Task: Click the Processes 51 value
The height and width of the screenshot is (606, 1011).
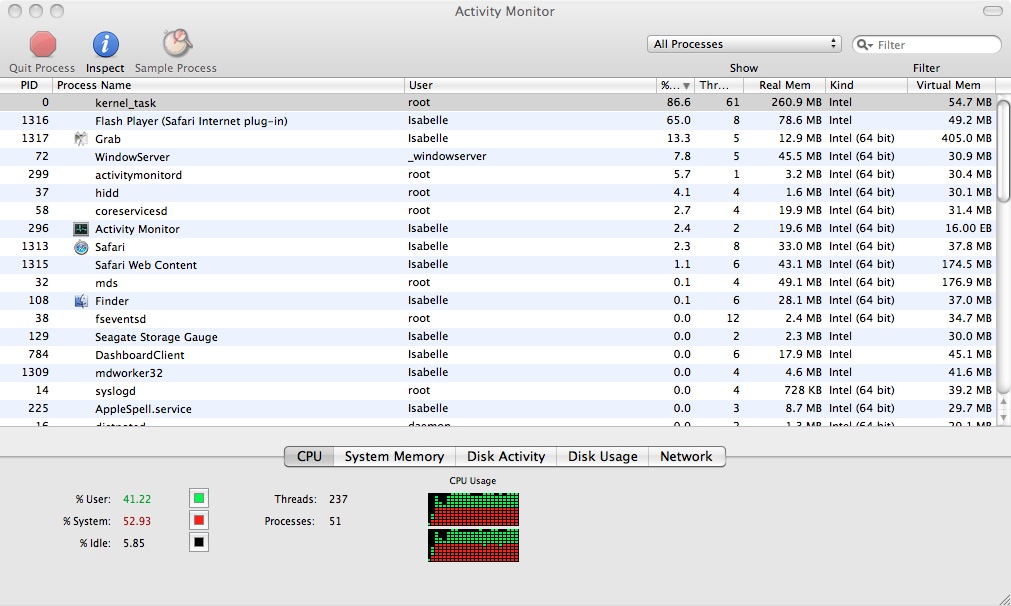Action: tap(335, 521)
